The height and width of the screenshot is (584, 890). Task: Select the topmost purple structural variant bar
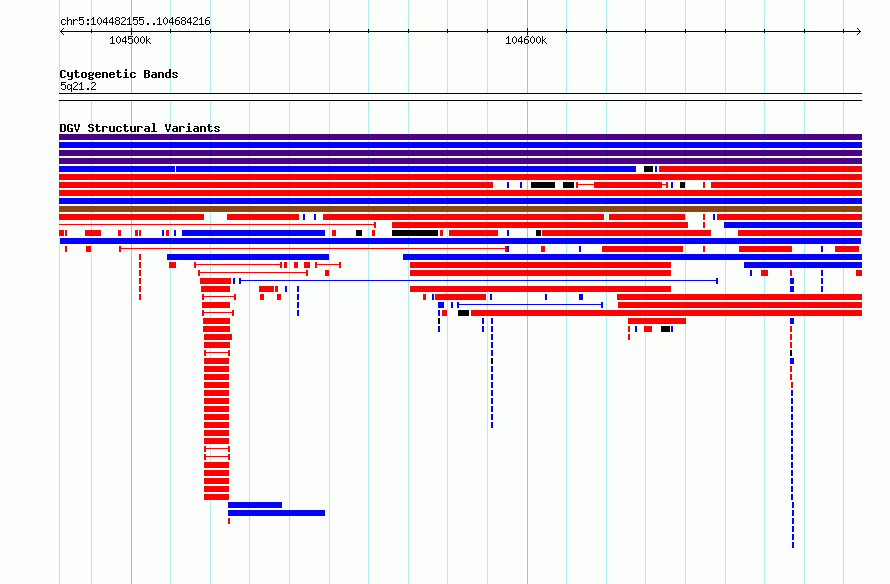click(x=460, y=137)
